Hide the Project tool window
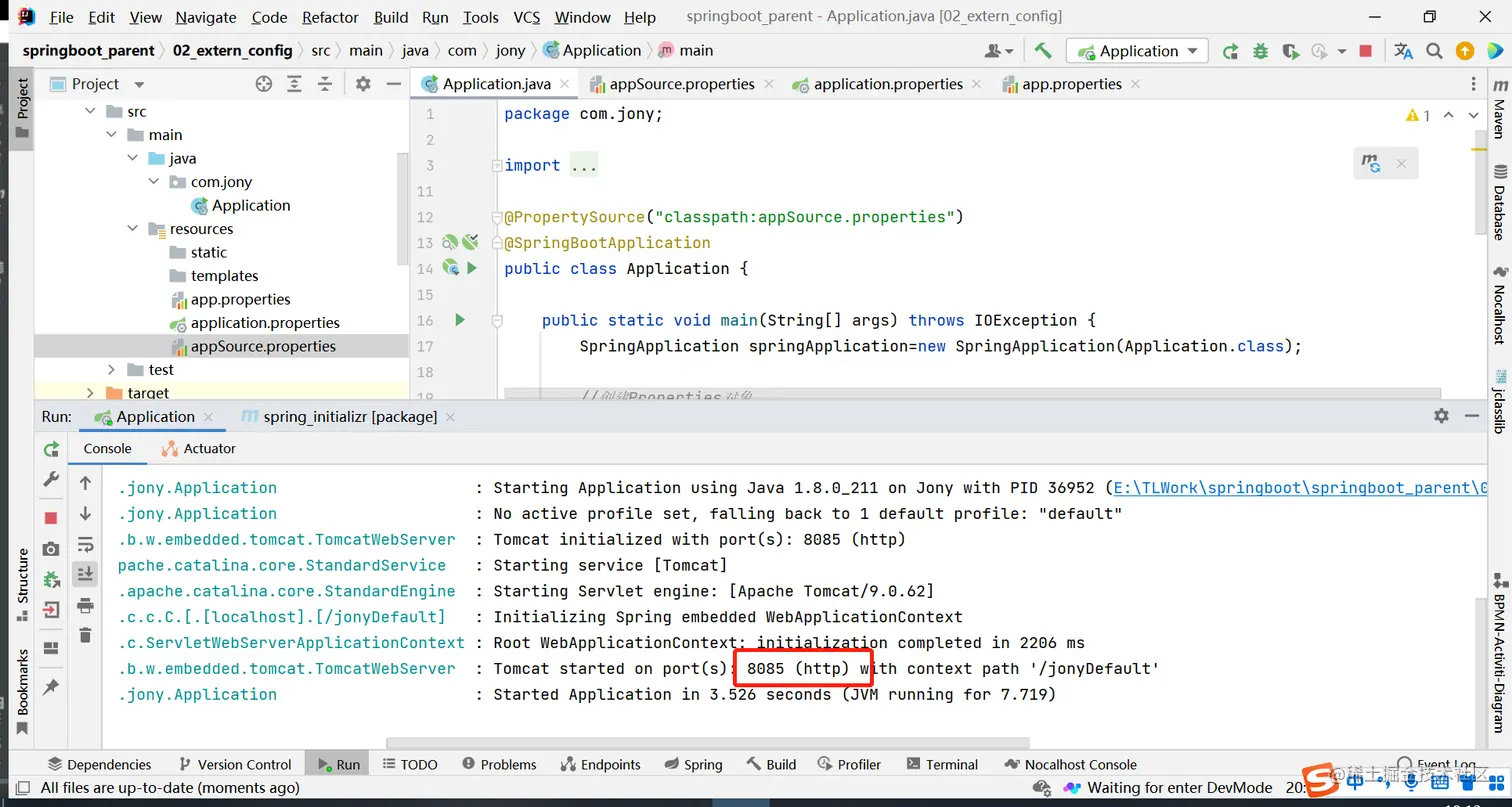 coord(392,84)
